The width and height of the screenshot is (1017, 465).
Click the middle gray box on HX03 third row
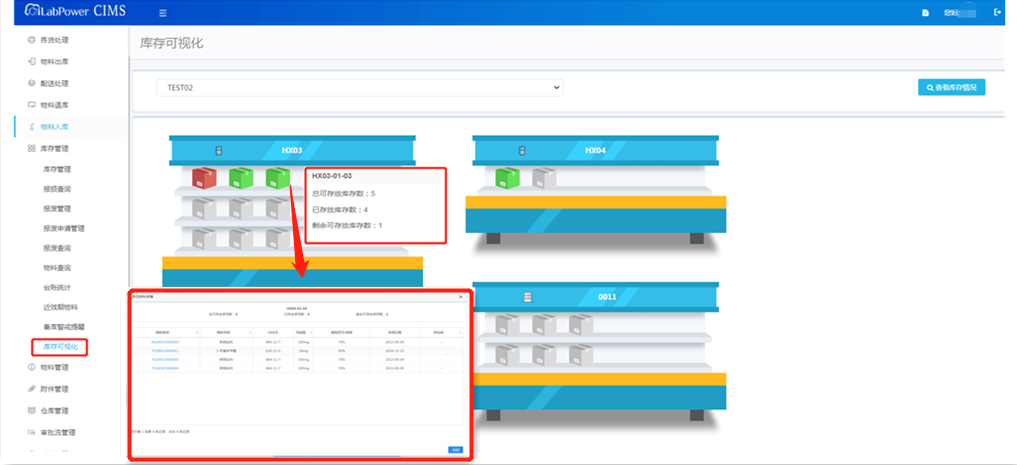point(241,239)
